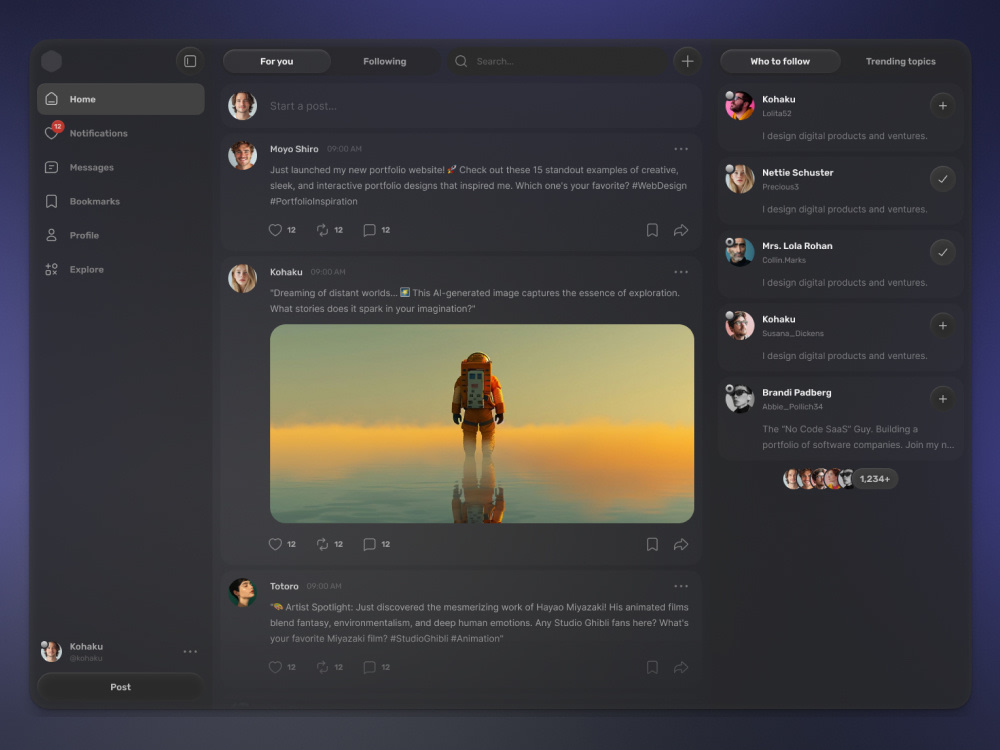Share Moyo Shiro's post
Image resolution: width=1000 pixels, height=750 pixels.
click(x=681, y=230)
